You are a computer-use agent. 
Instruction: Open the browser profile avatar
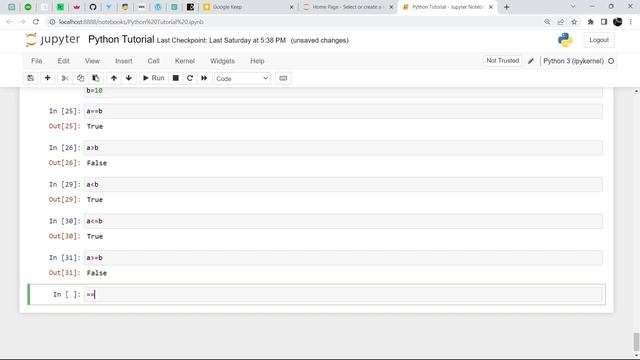(618, 22)
